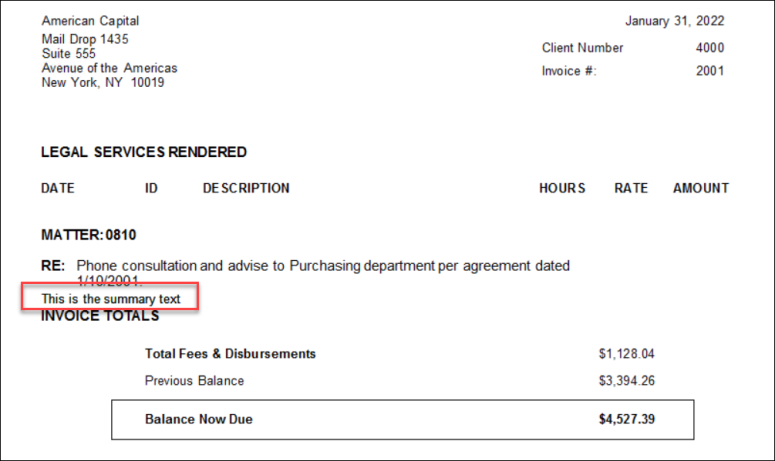775x461 pixels.
Task: Click the Avenue of the Americas line
Action: click(109, 68)
